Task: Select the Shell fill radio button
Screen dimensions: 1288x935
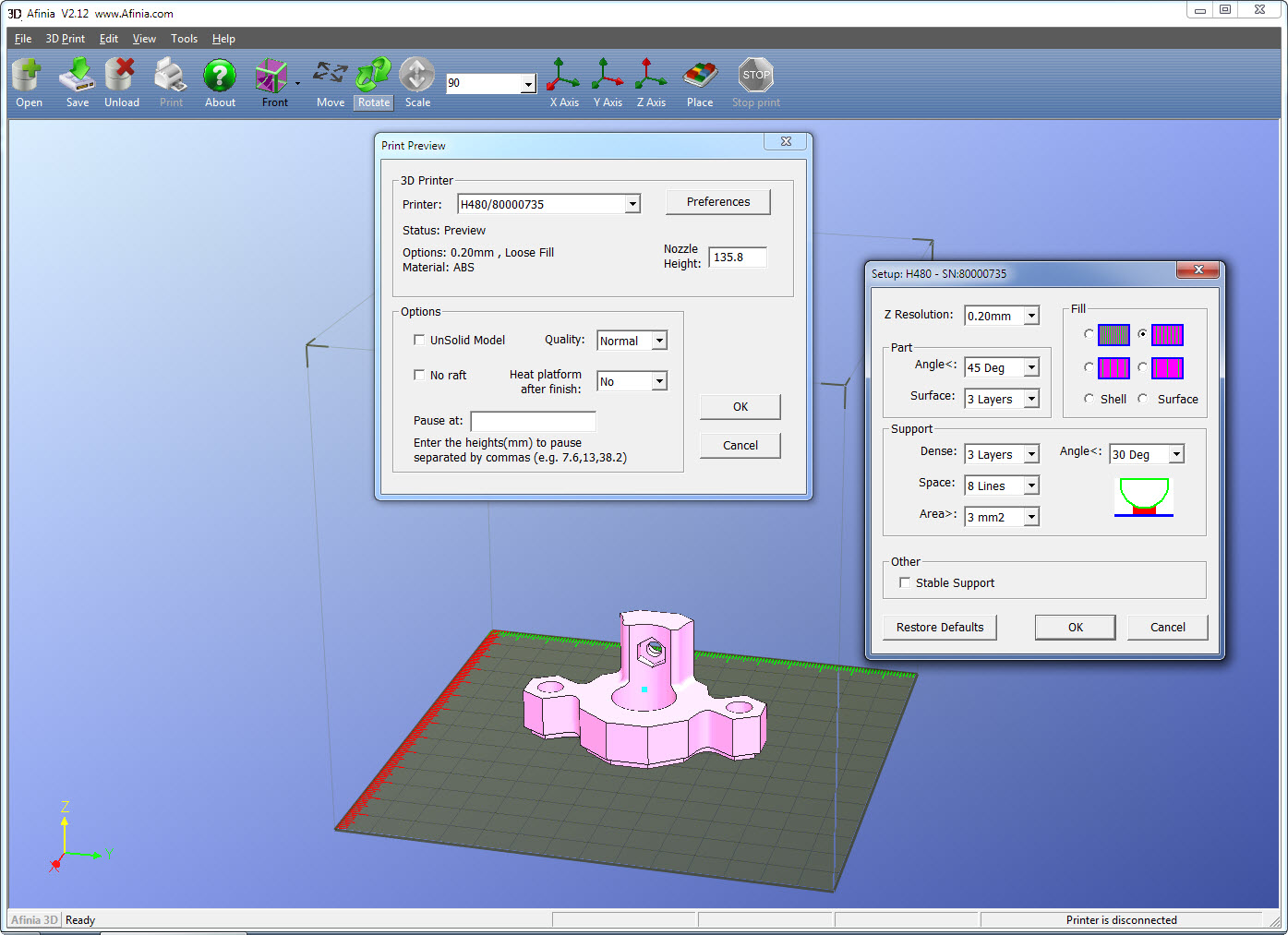Action: [x=1089, y=399]
